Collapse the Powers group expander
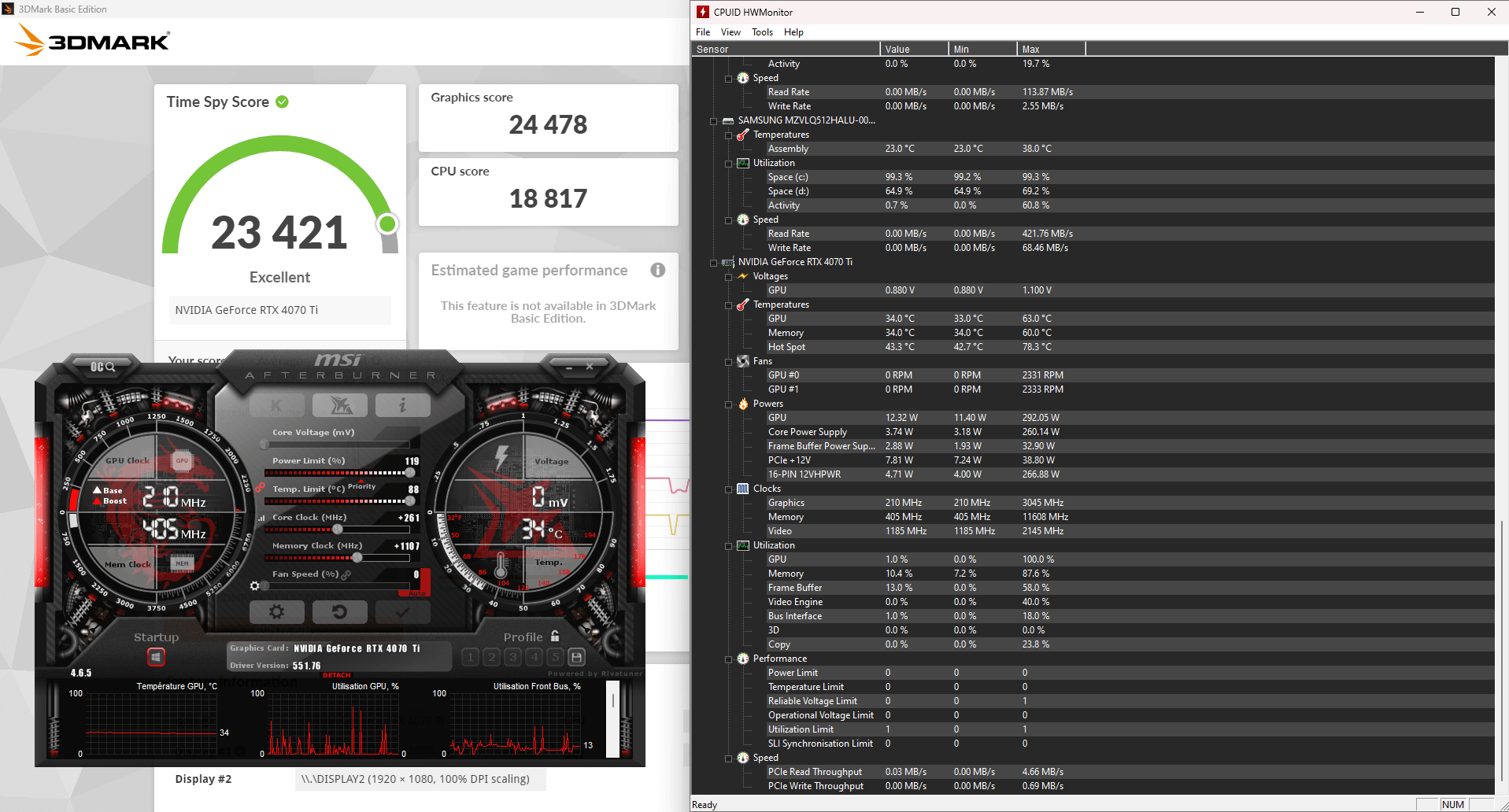1509x812 pixels. pyautogui.click(x=729, y=404)
